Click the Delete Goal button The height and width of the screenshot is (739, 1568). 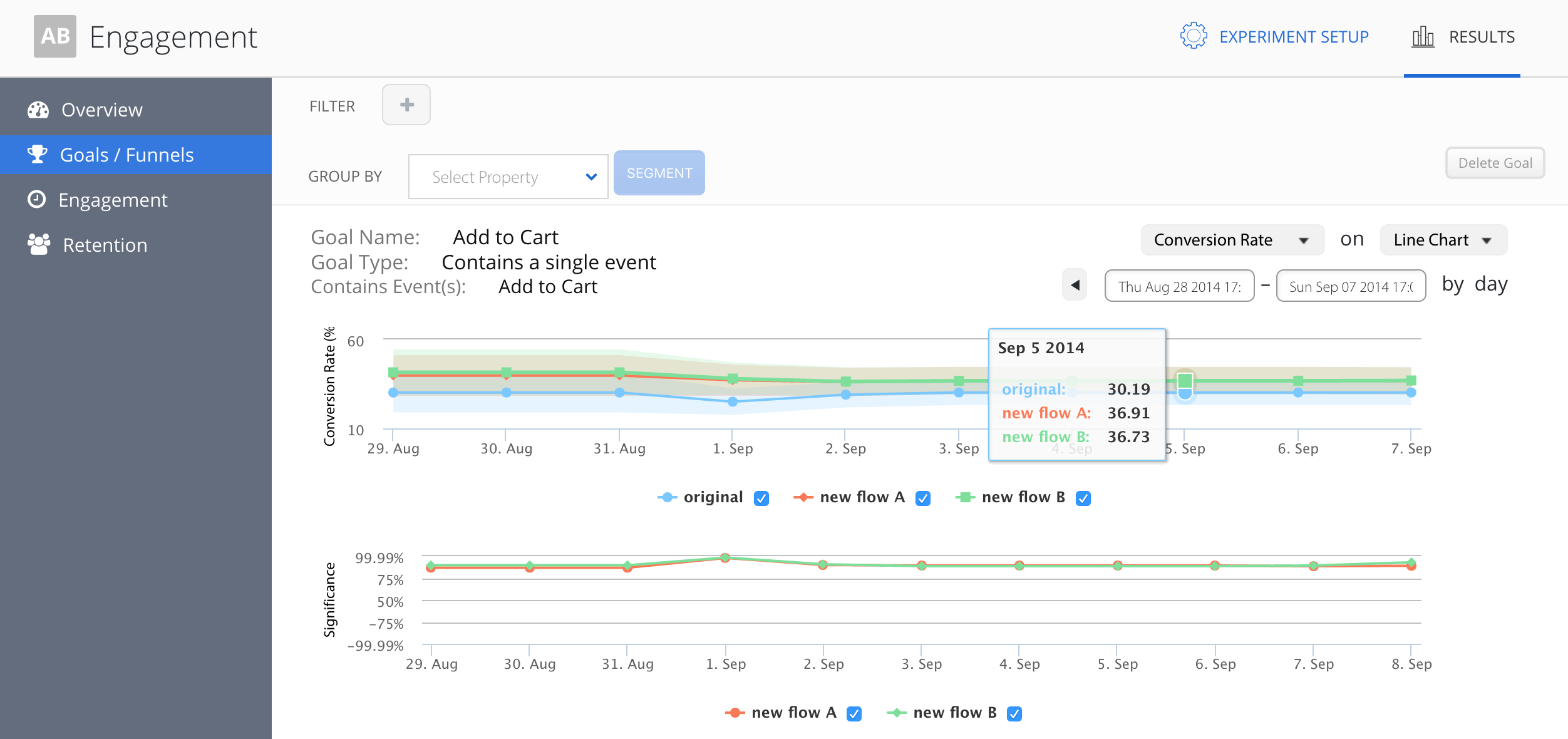coord(1495,163)
